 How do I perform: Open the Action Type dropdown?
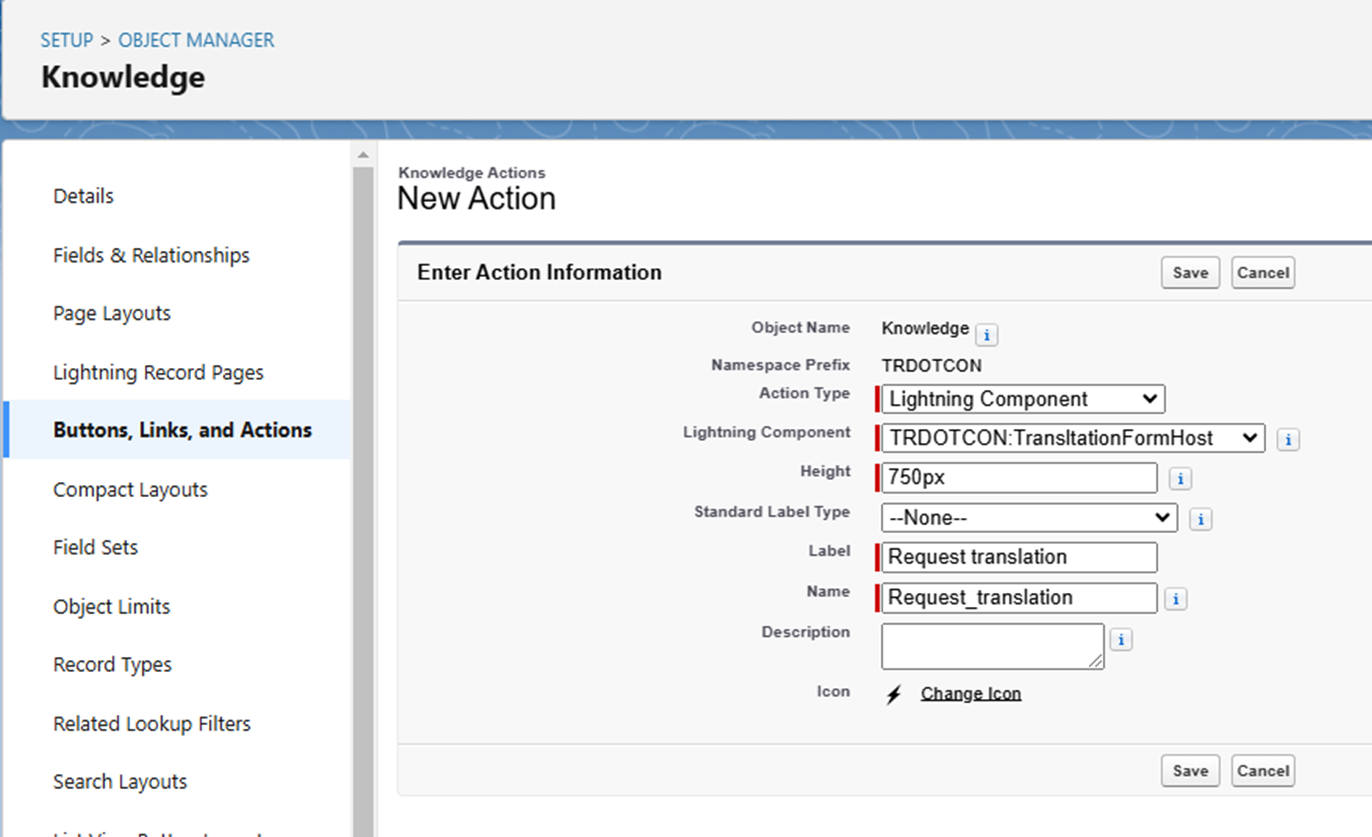(1023, 399)
